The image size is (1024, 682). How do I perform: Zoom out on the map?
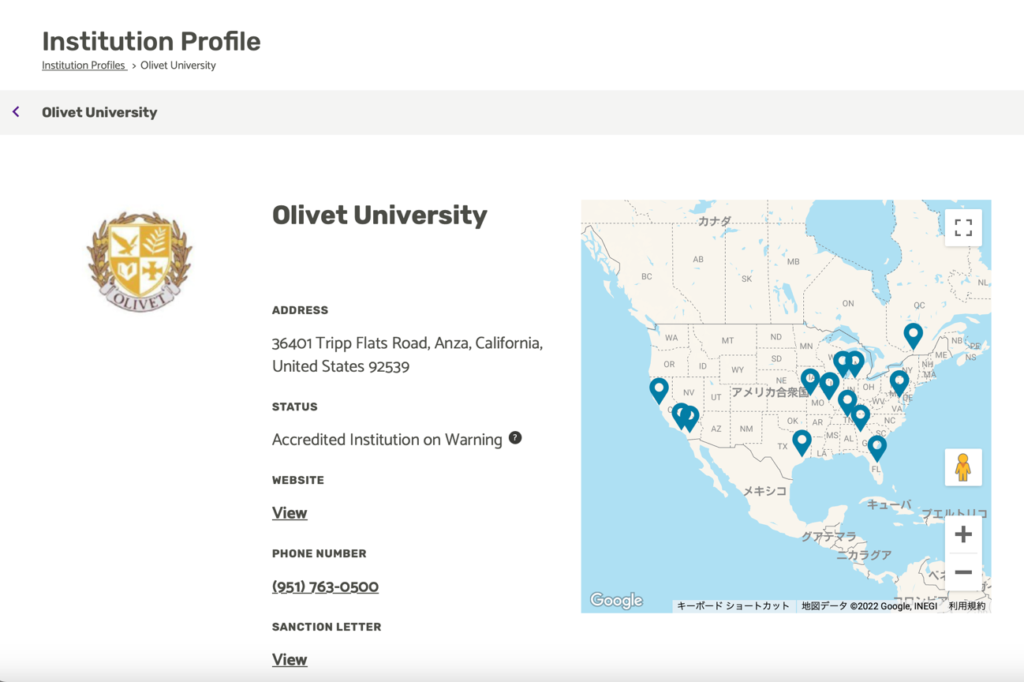click(x=963, y=572)
